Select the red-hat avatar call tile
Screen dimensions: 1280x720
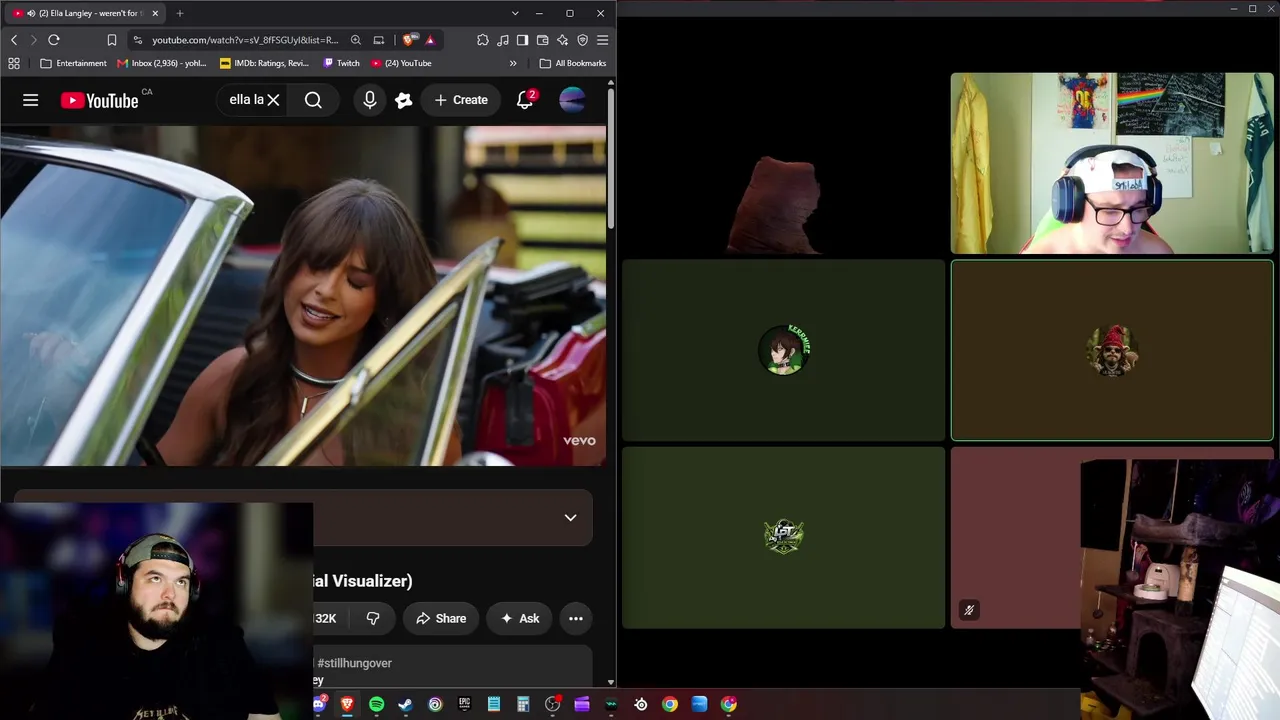coord(1112,350)
